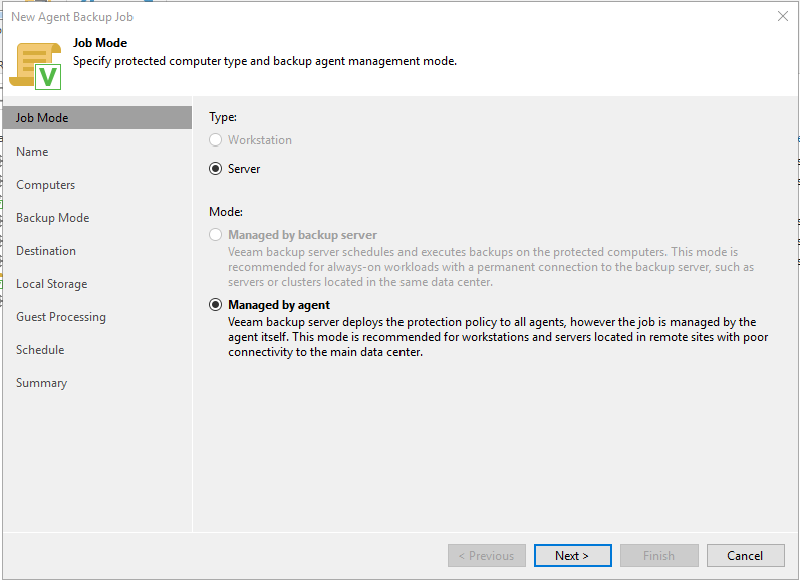Viewport: 800px width, 583px height.
Task: Cancel the backup job wizard
Action: [x=745, y=555]
